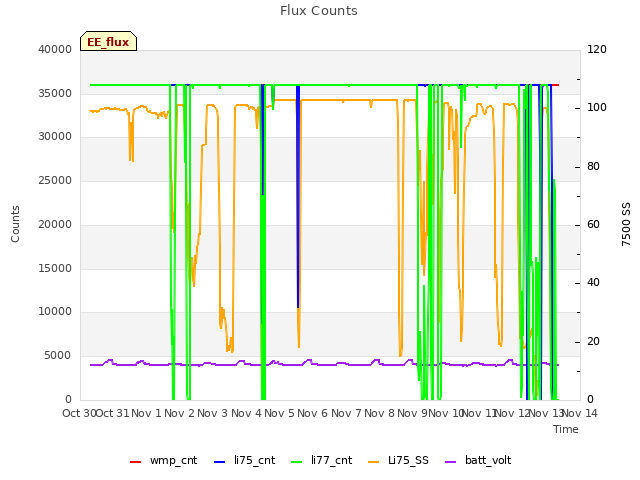
Task: Click the 100 right axis label
Action: [x=597, y=108]
